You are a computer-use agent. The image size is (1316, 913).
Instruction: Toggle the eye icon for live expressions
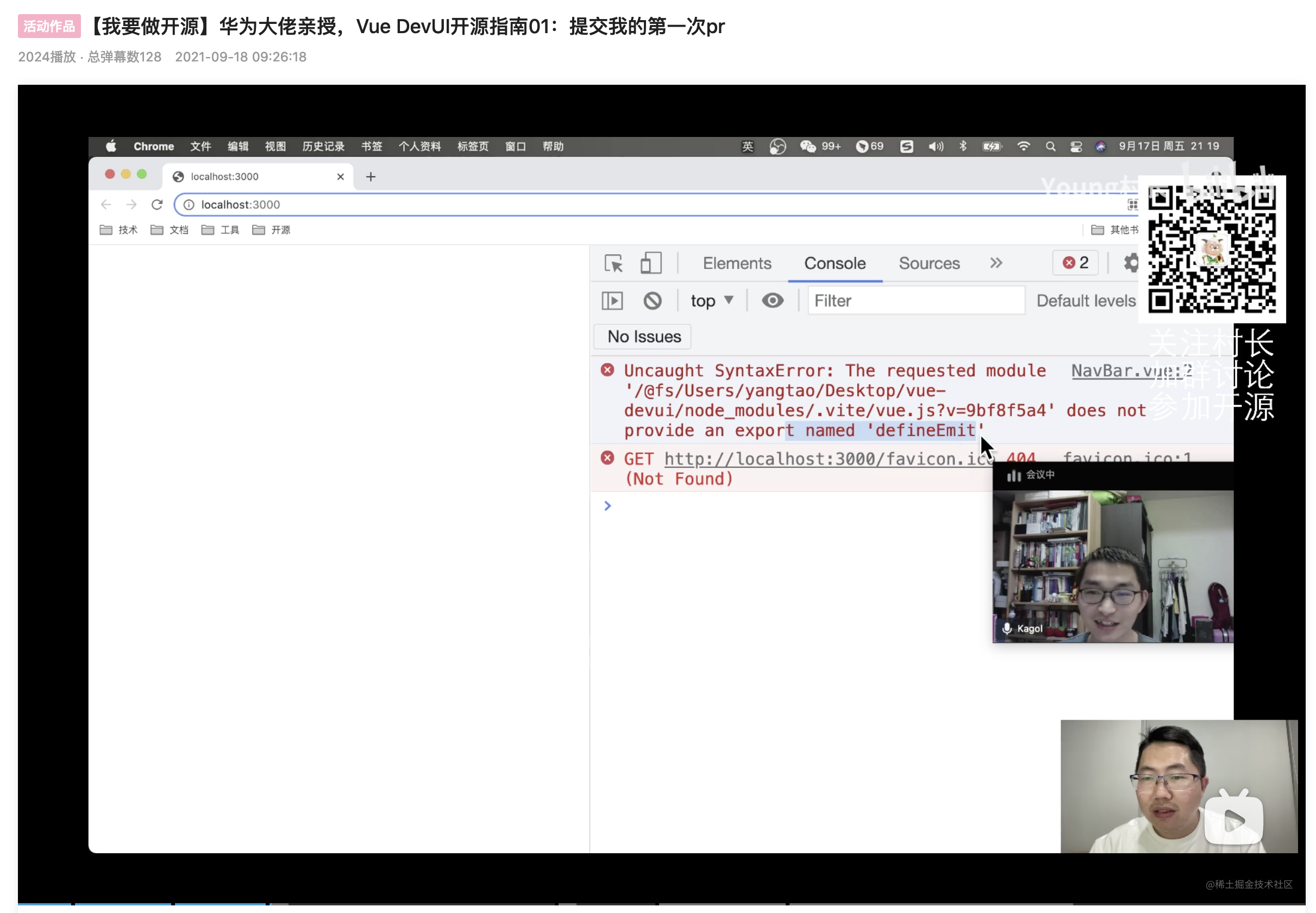point(773,301)
